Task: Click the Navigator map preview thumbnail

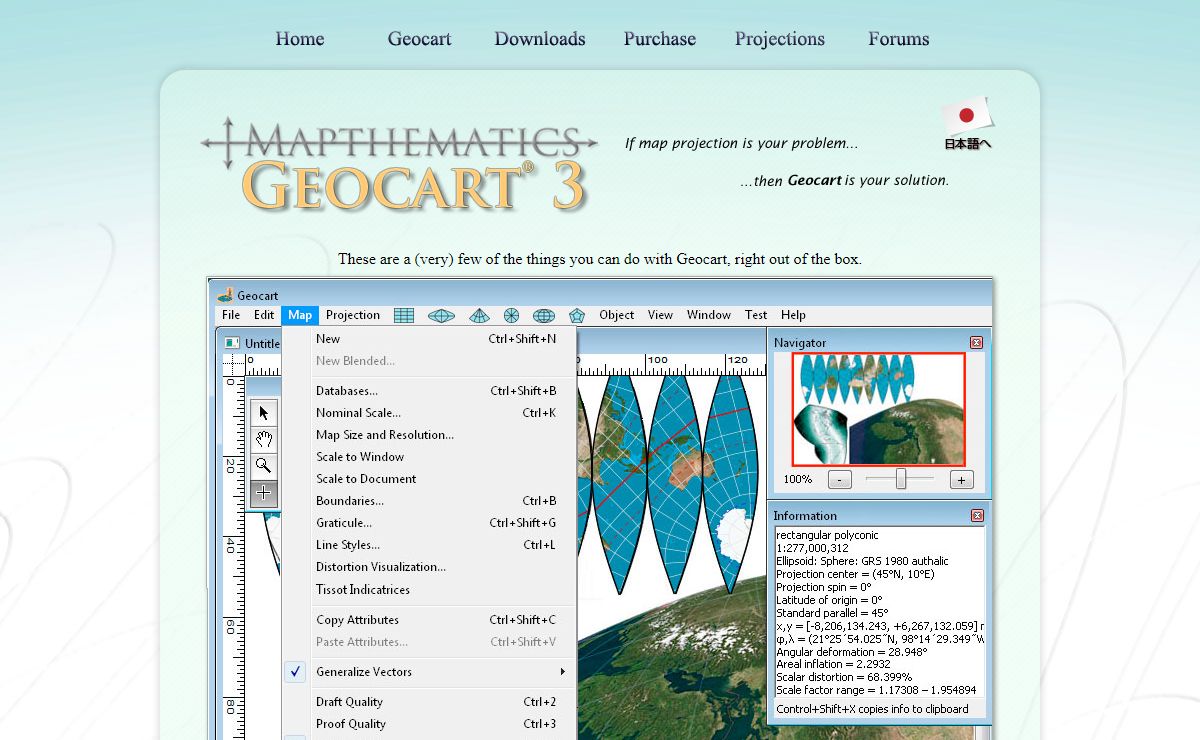Action: [878, 409]
